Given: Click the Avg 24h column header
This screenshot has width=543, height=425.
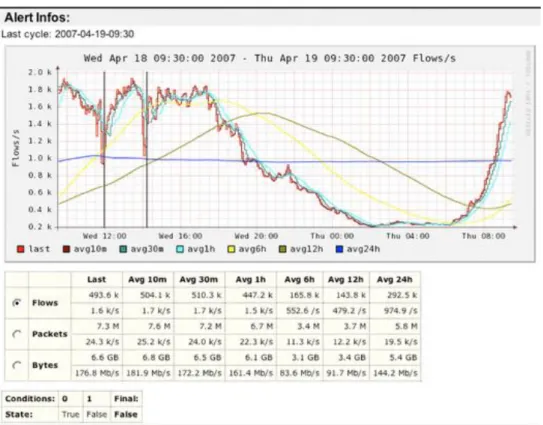Looking at the screenshot, I should pyautogui.click(x=395, y=280).
